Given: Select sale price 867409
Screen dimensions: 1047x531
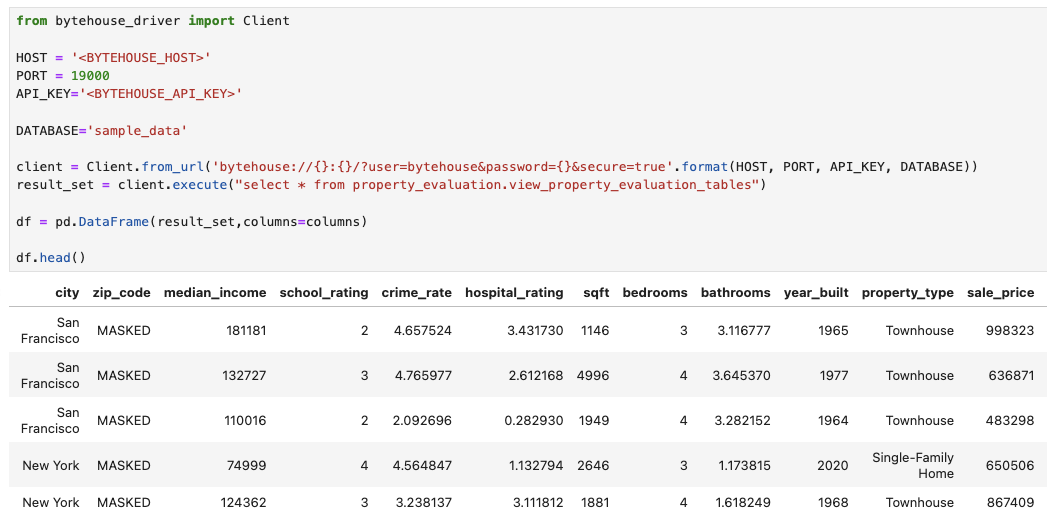Looking at the screenshot, I should tap(1010, 502).
